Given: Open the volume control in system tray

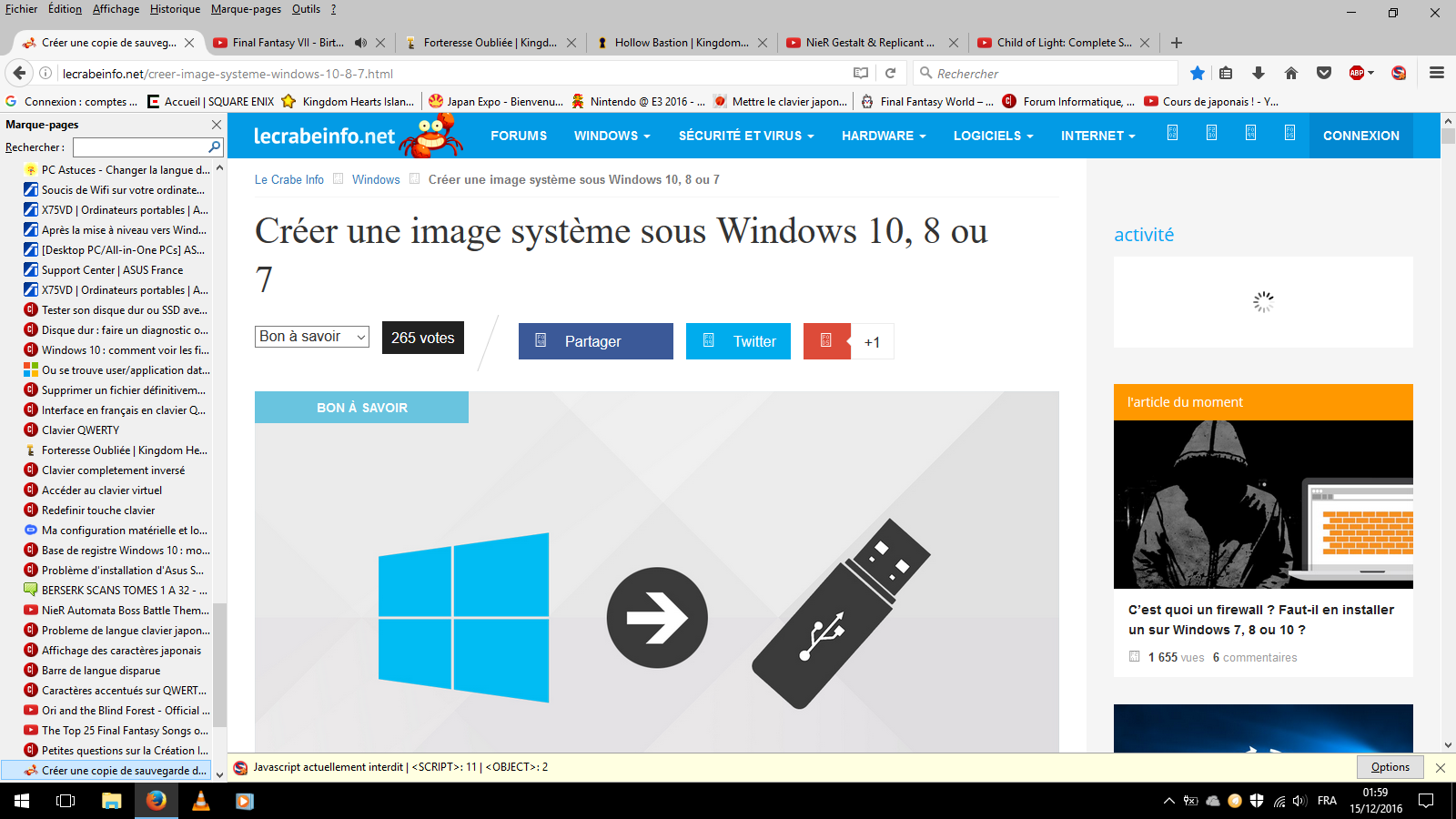Looking at the screenshot, I should (x=1299, y=801).
